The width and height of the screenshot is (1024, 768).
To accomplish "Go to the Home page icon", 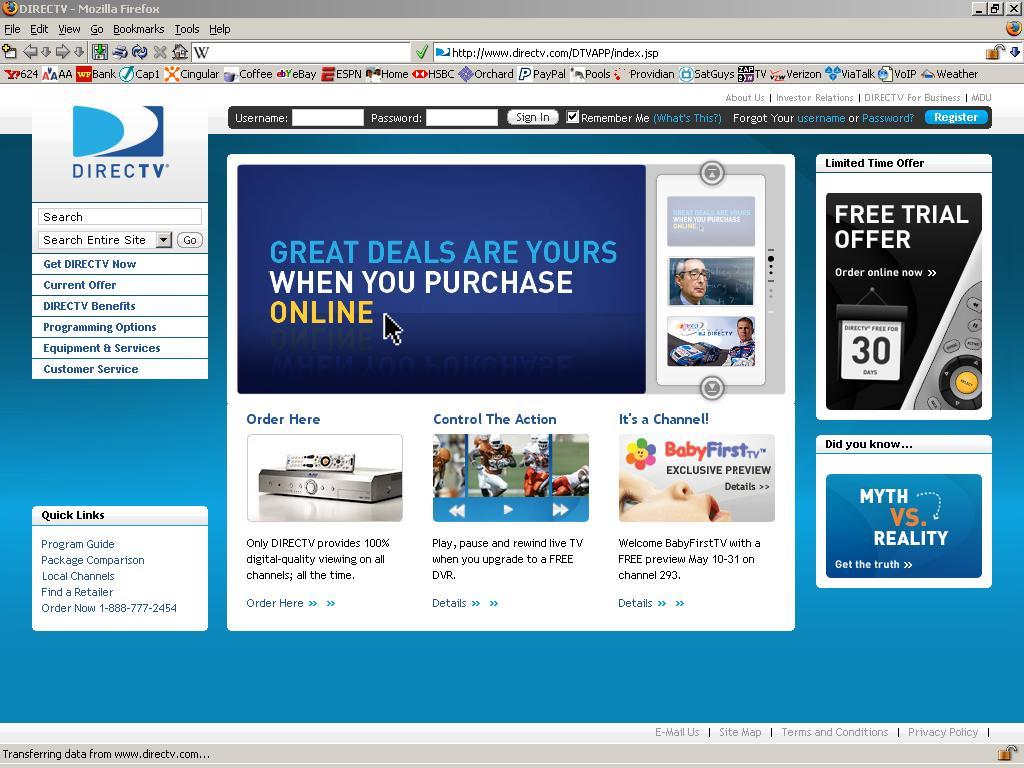I will pos(180,52).
